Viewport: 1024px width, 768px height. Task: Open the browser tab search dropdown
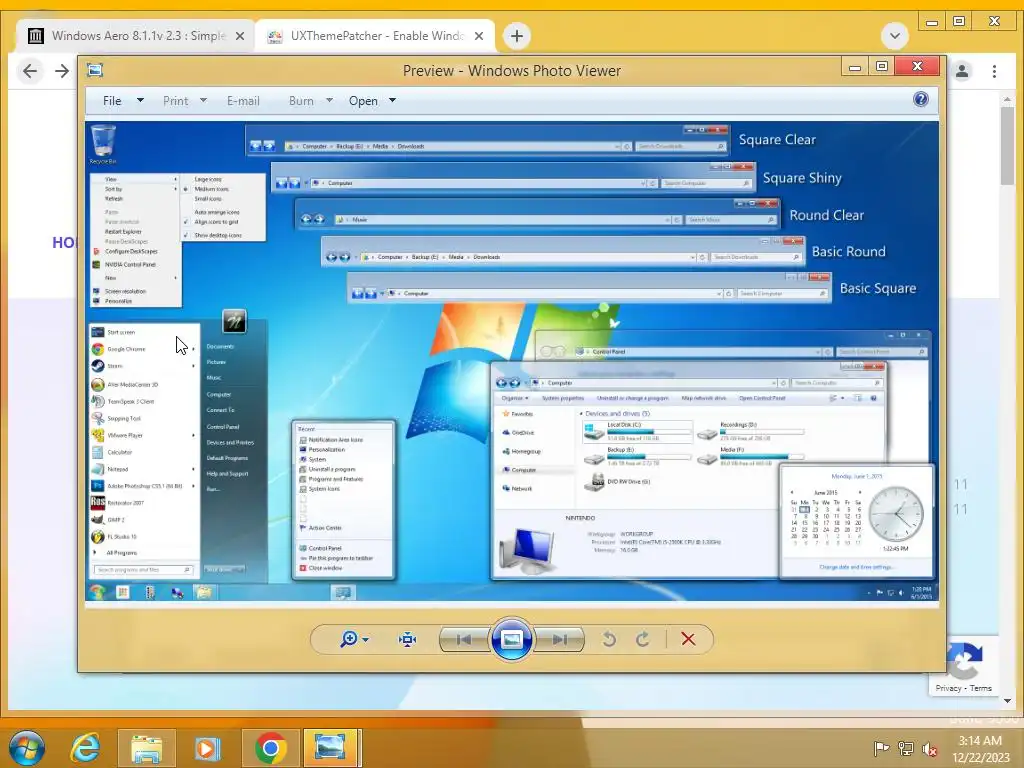coord(895,36)
